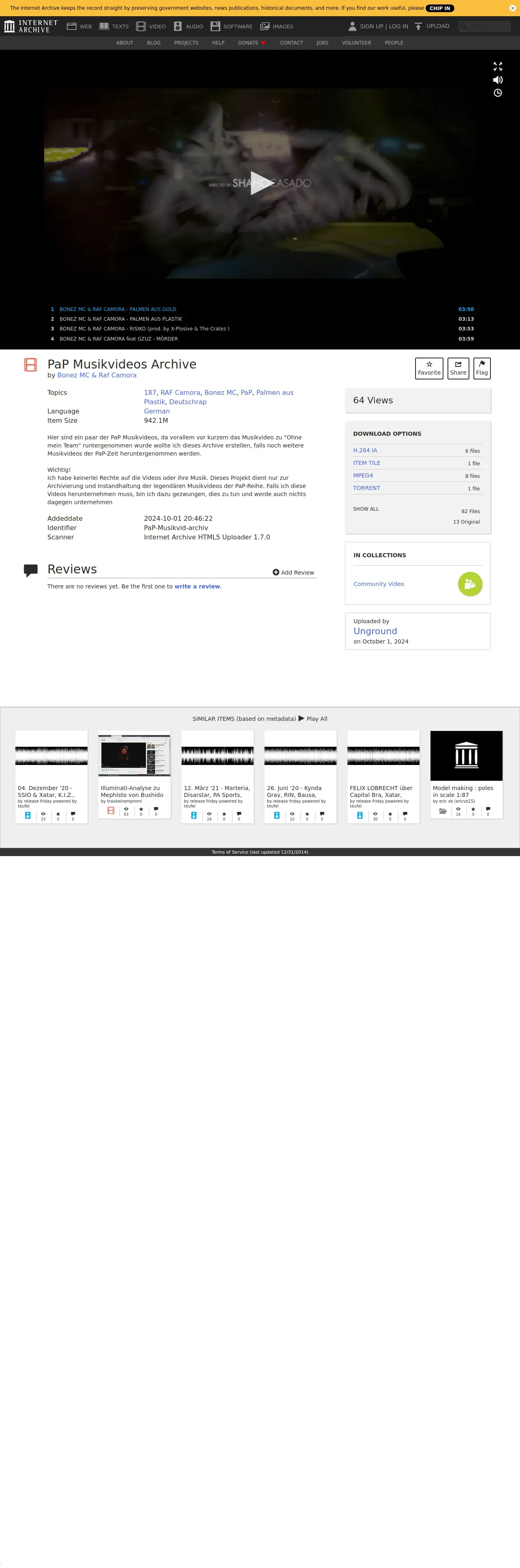Focus the search box in top bar
The image size is (520, 1568).
[x=485, y=26]
